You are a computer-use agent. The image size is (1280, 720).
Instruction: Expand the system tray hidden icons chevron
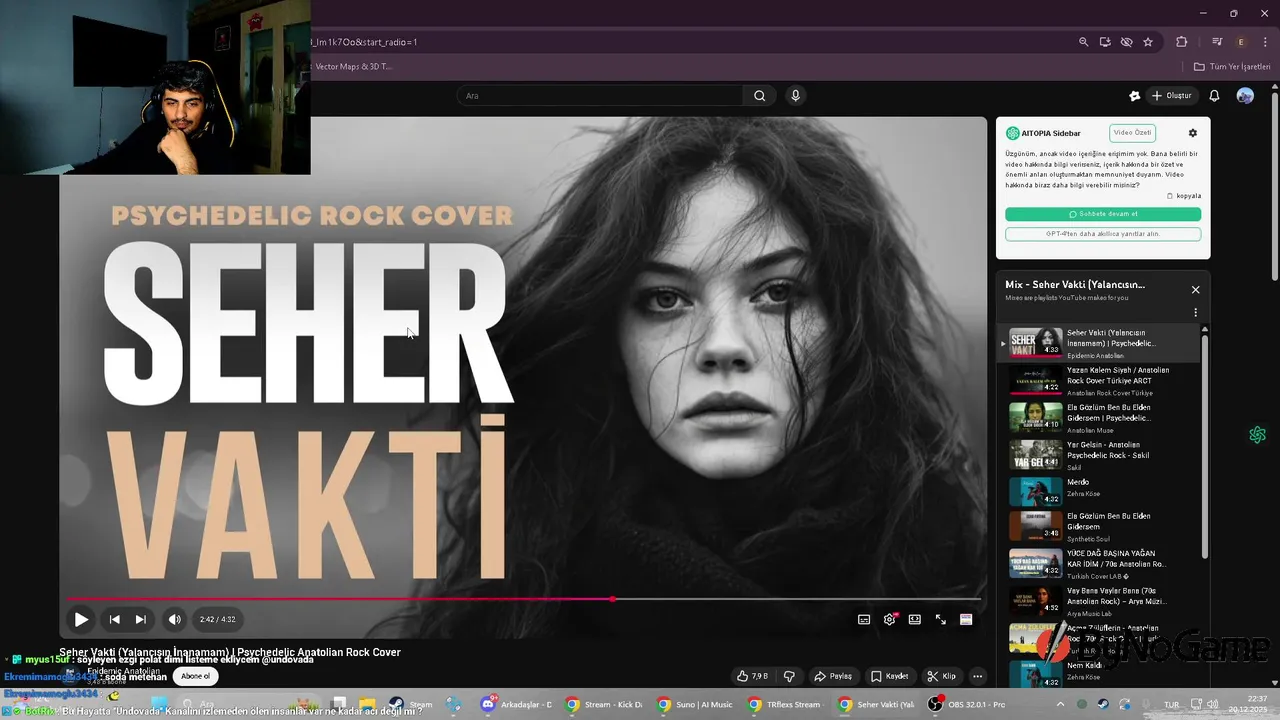pyautogui.click(x=1060, y=705)
